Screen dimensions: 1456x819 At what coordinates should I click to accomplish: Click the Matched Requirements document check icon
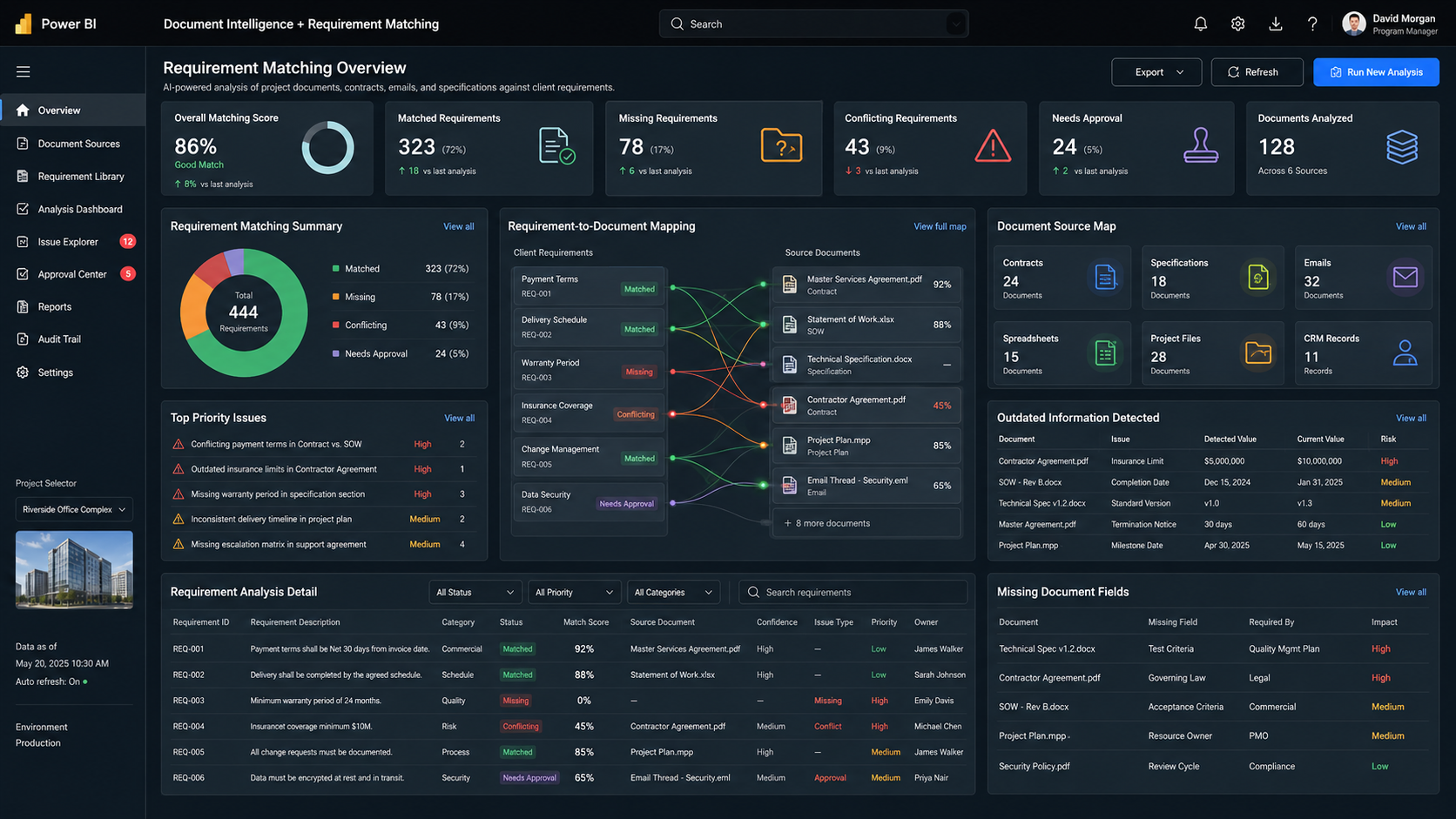click(x=556, y=146)
